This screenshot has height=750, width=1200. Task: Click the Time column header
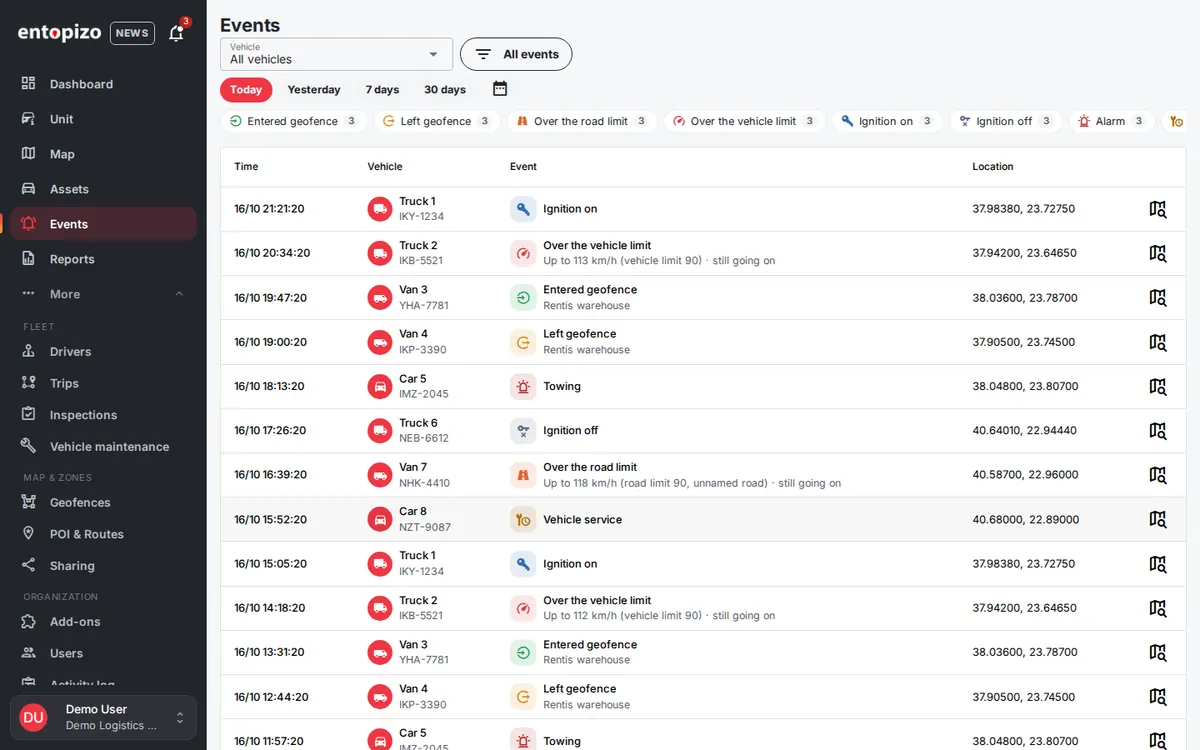(x=246, y=167)
